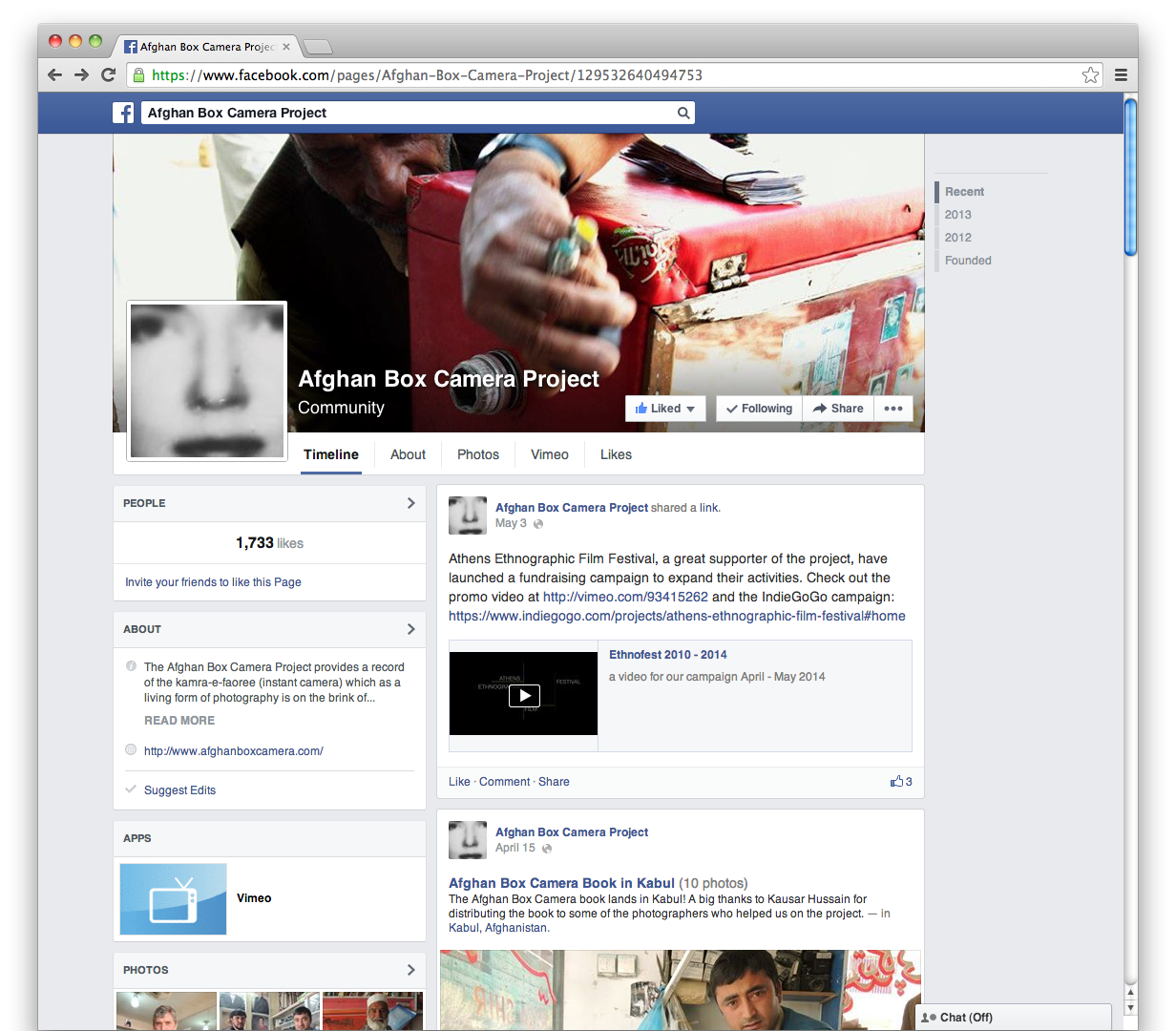1176x1031 pixels.
Task: Expand the People section chevron
Action: click(x=411, y=503)
